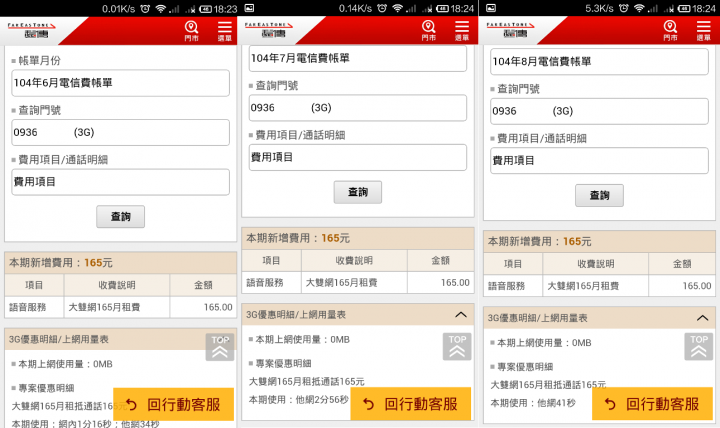Open the 費用項目 dropdown in the right screenshot

599,161
